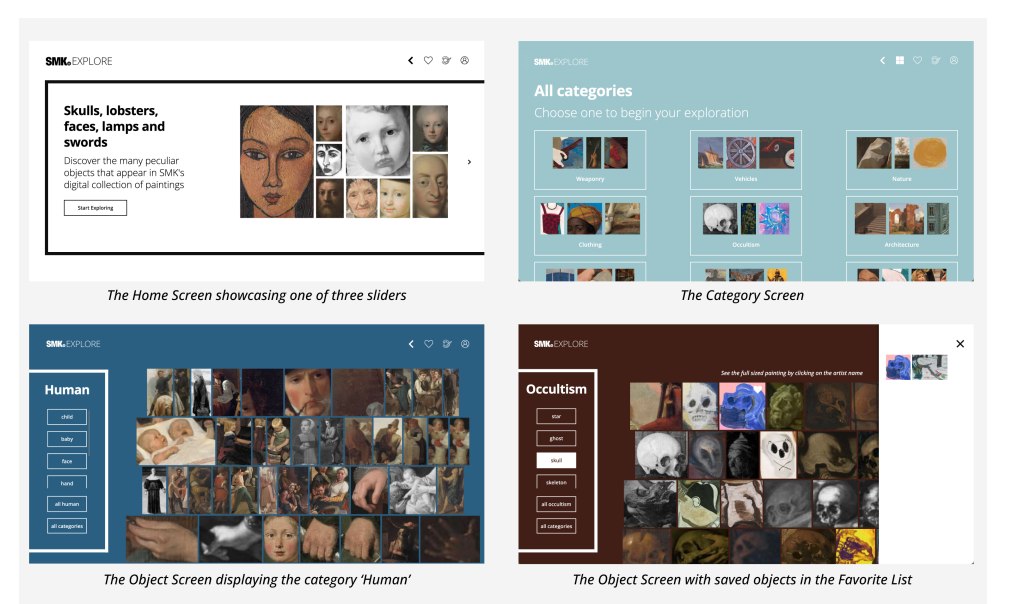The image size is (1022, 604).
Task: Filter Human objects by child
Action: [67, 417]
